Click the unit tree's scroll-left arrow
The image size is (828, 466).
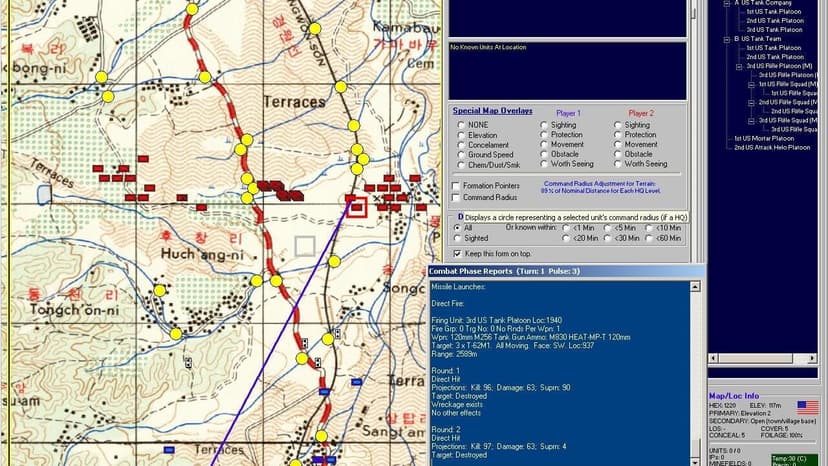point(713,358)
